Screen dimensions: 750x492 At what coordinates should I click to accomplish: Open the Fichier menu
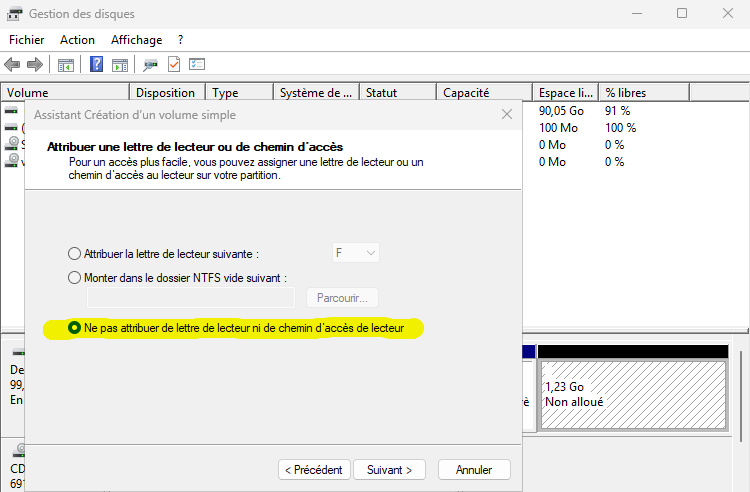click(x=27, y=40)
